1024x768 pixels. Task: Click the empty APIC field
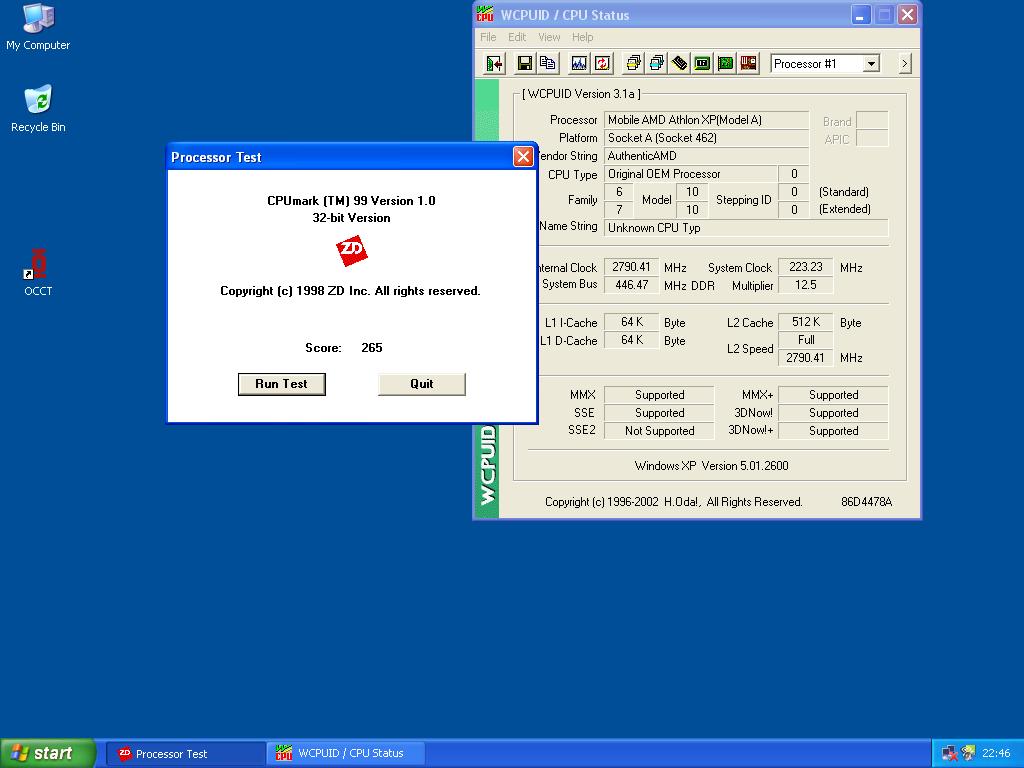tap(872, 138)
